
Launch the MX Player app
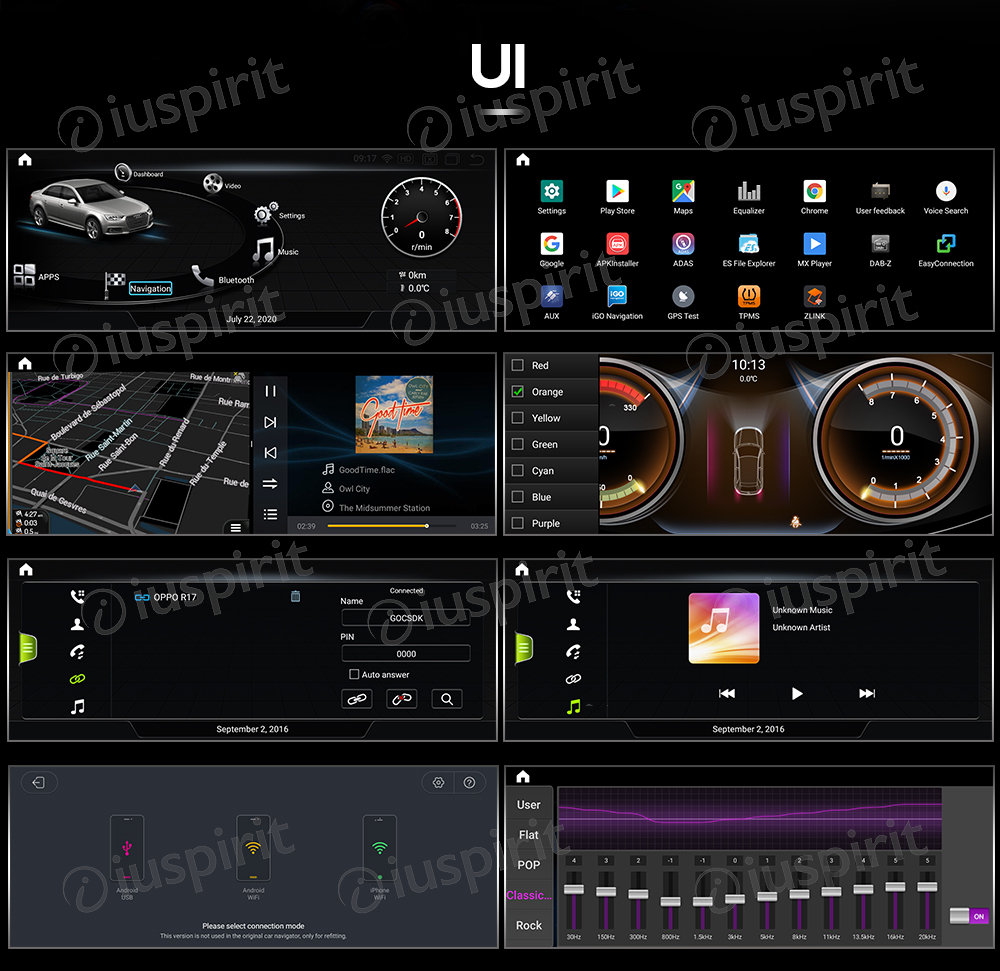click(814, 244)
